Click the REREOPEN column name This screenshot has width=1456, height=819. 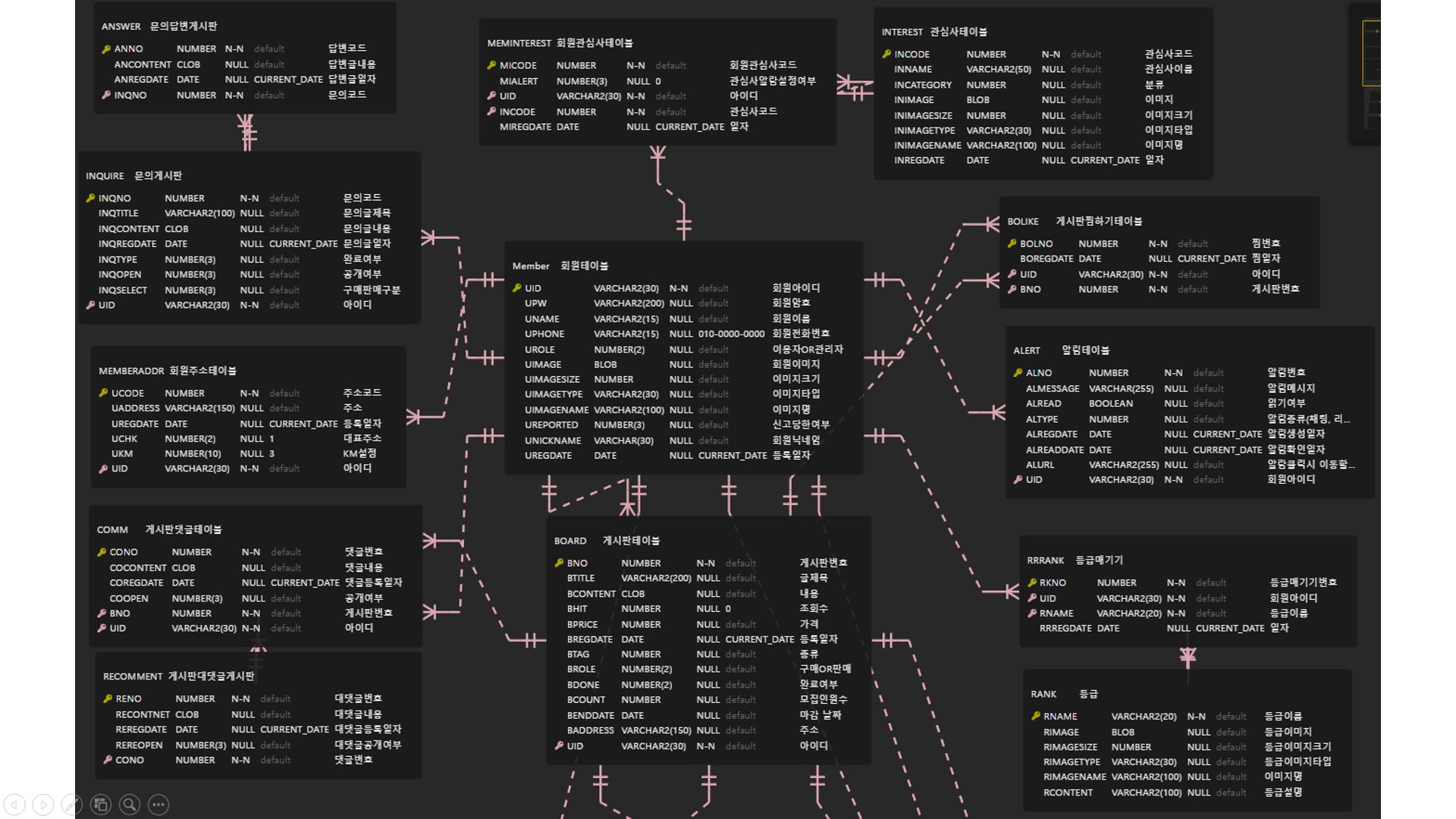coord(139,746)
